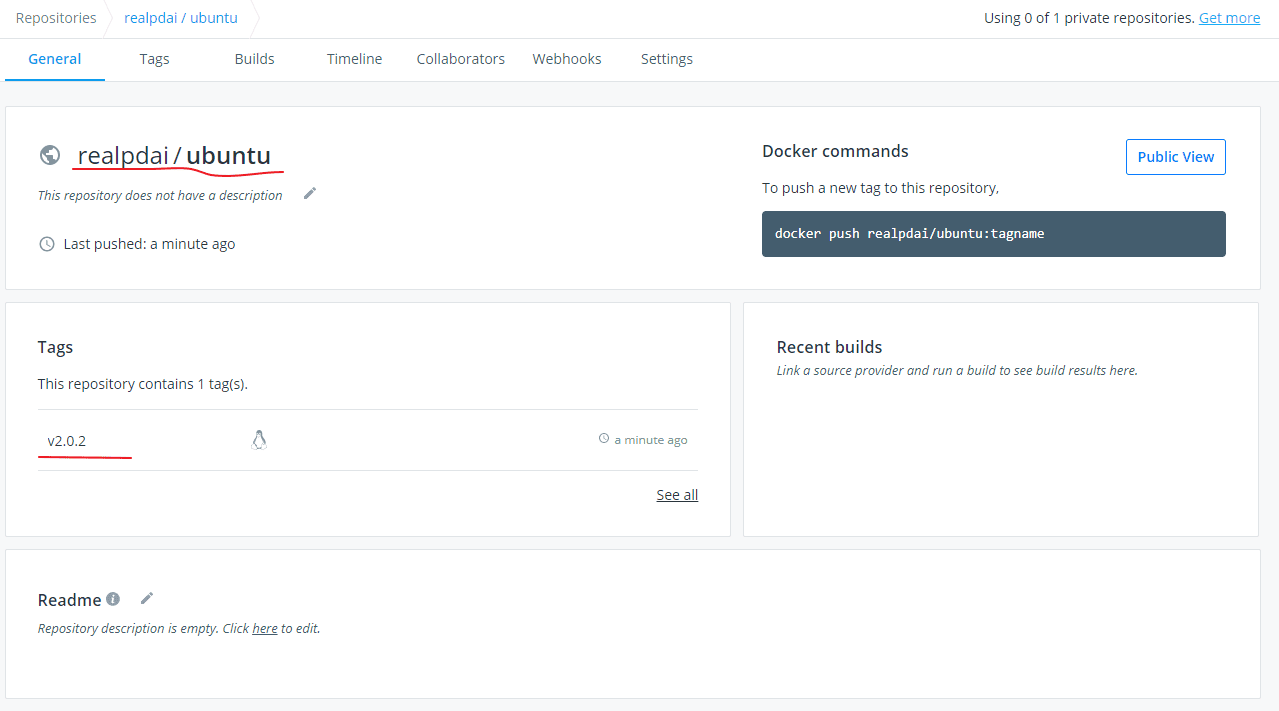
Task: Open the Settings tab
Action: click(667, 59)
